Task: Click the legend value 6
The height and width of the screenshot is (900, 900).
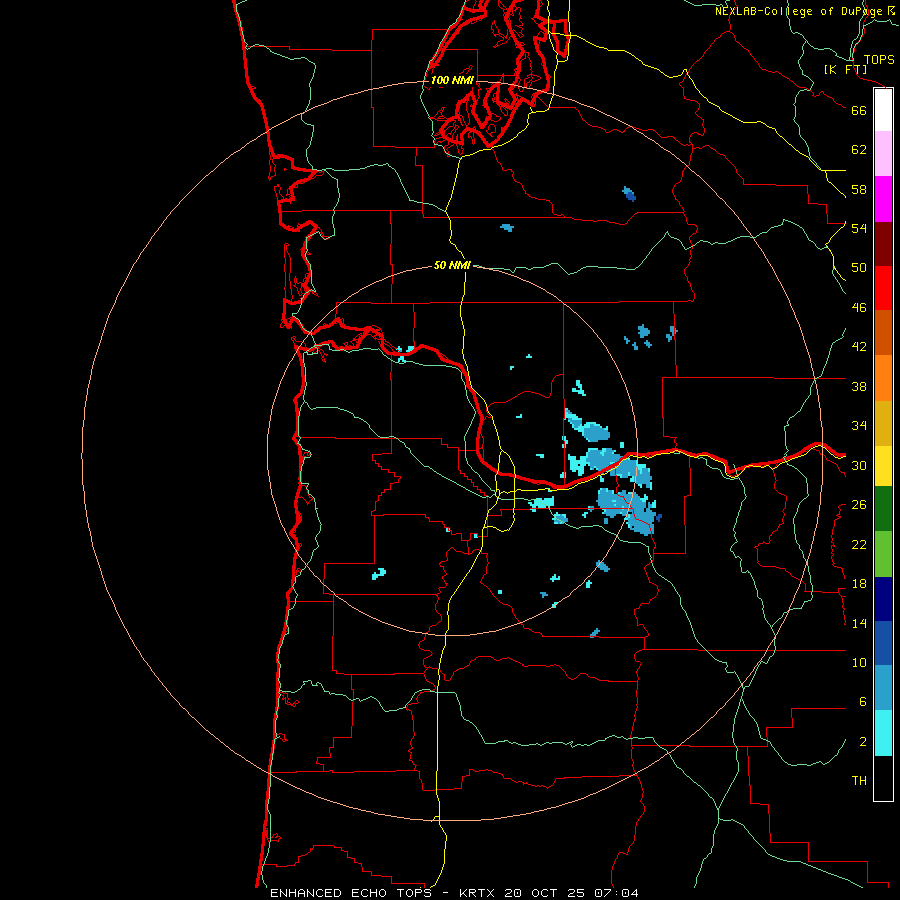Action: click(x=863, y=702)
